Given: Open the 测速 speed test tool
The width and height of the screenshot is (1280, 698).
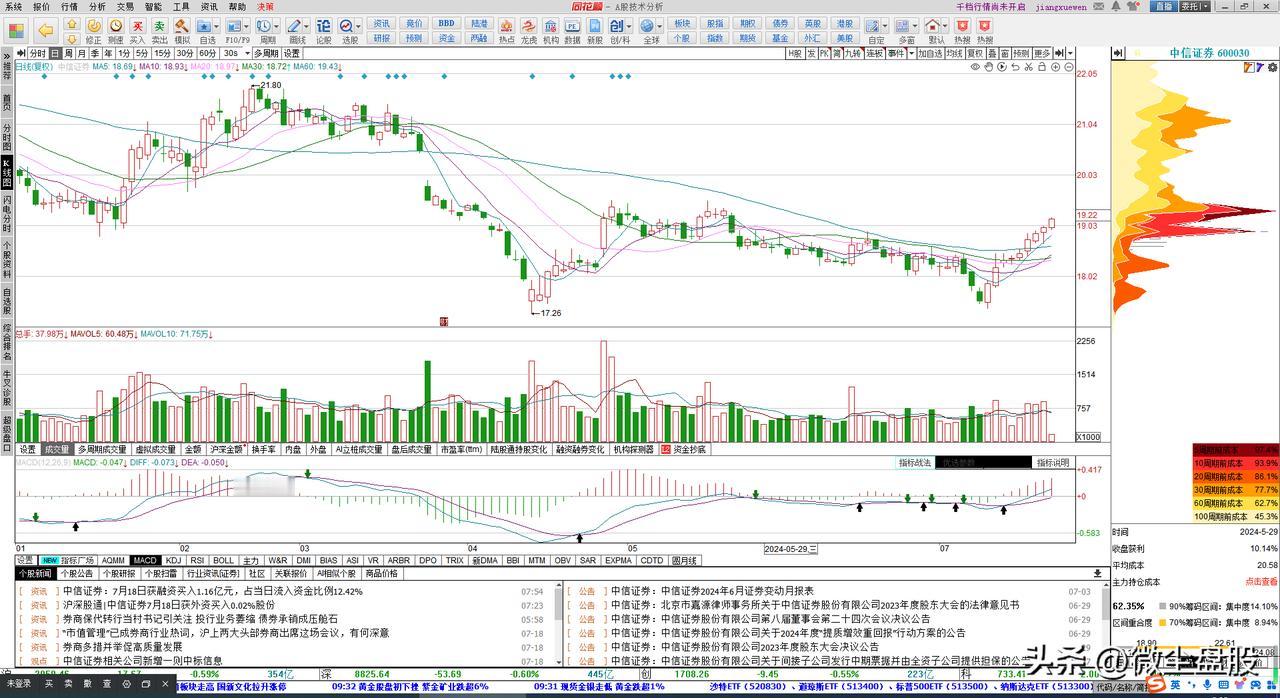Looking at the screenshot, I should 115,32.
